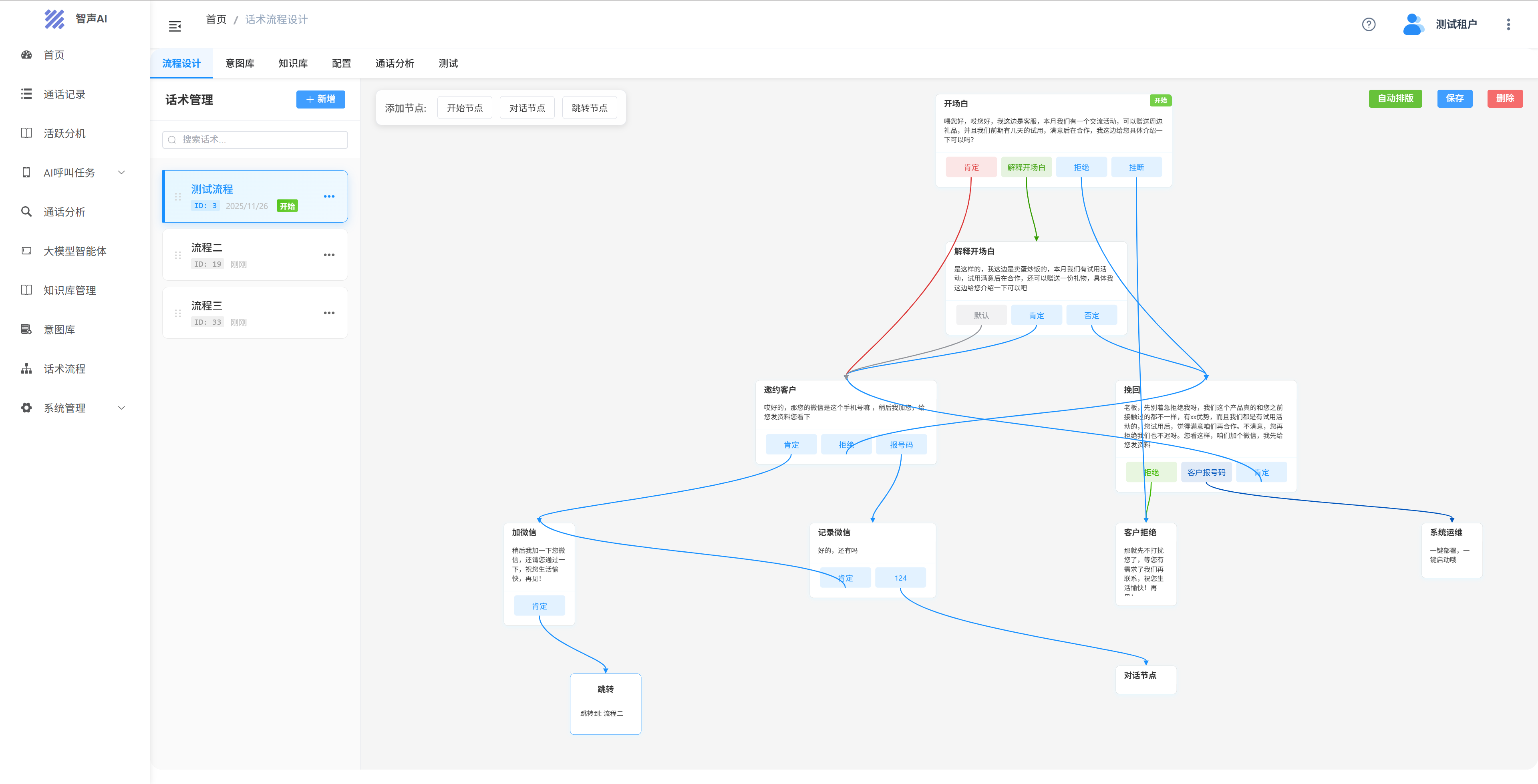
Task: Click the red 删除 button
Action: tap(1505, 99)
